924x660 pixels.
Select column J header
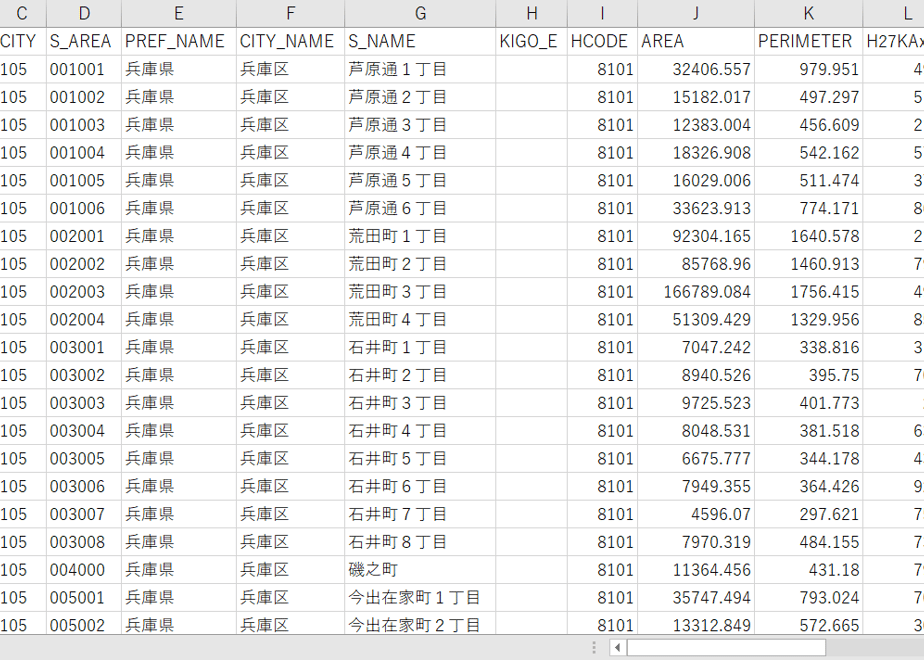pyautogui.click(x=696, y=13)
